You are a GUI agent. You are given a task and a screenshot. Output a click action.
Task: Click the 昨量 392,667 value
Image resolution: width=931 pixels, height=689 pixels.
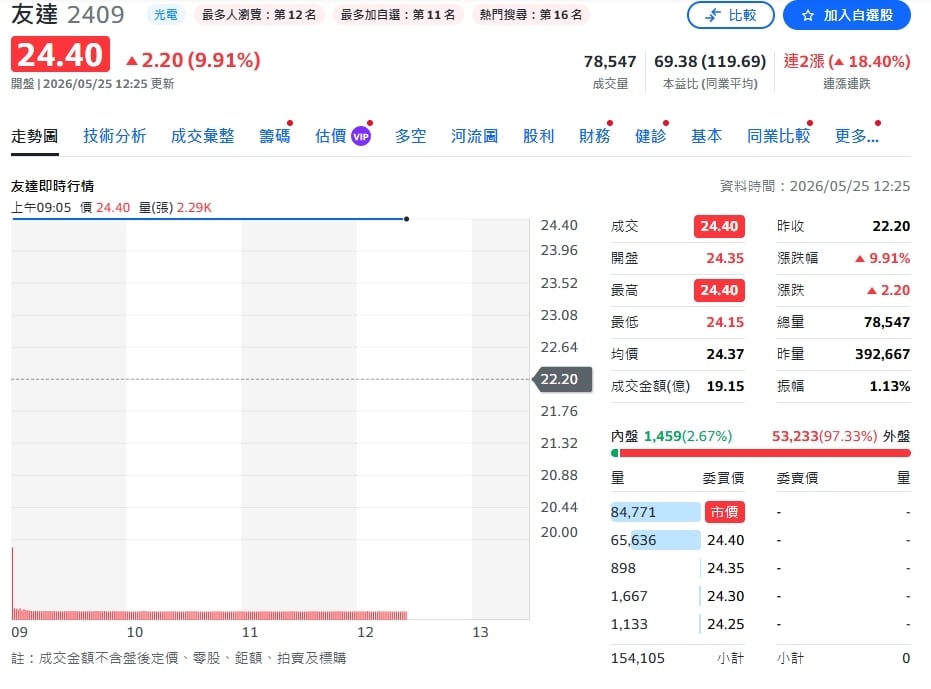point(882,355)
